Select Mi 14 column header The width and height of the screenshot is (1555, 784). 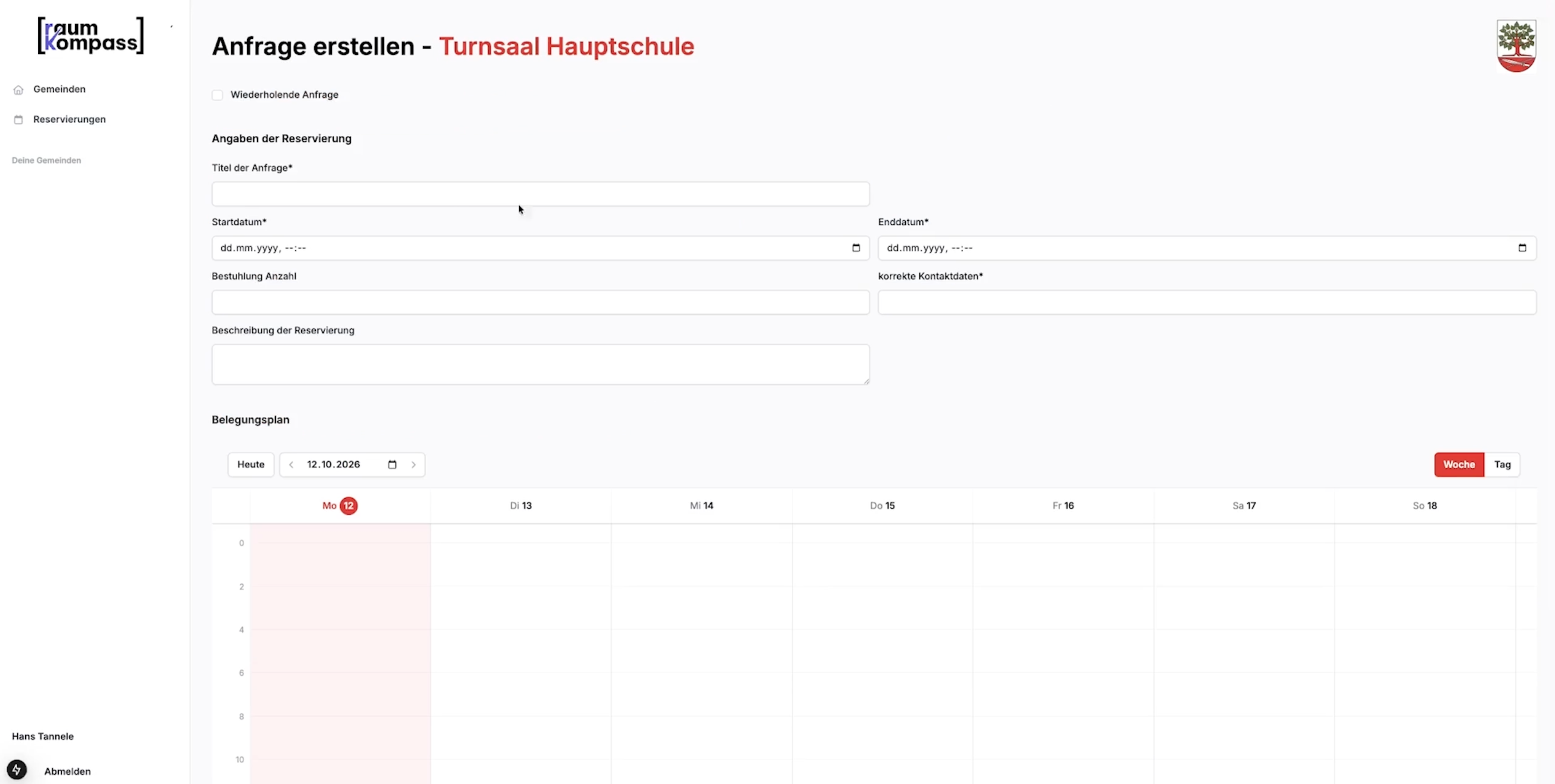pos(701,506)
